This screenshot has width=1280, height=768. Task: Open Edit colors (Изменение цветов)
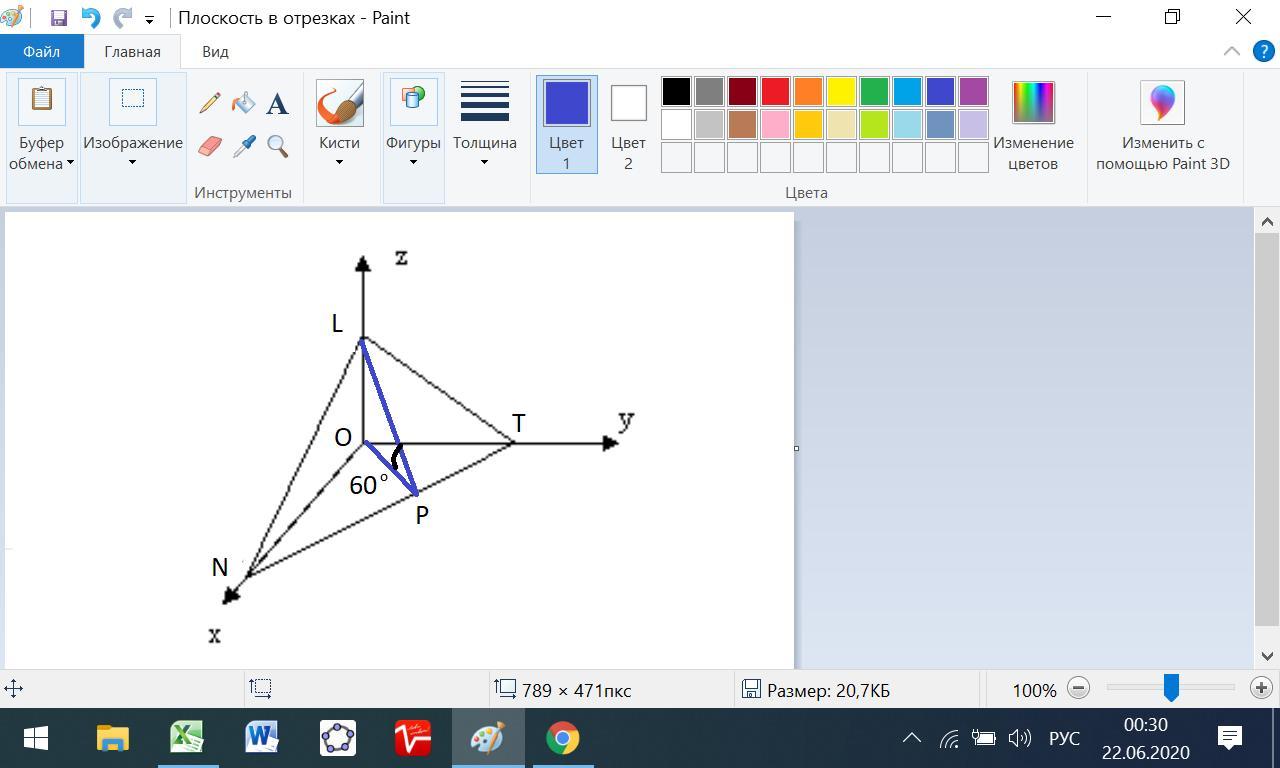coord(1033,125)
